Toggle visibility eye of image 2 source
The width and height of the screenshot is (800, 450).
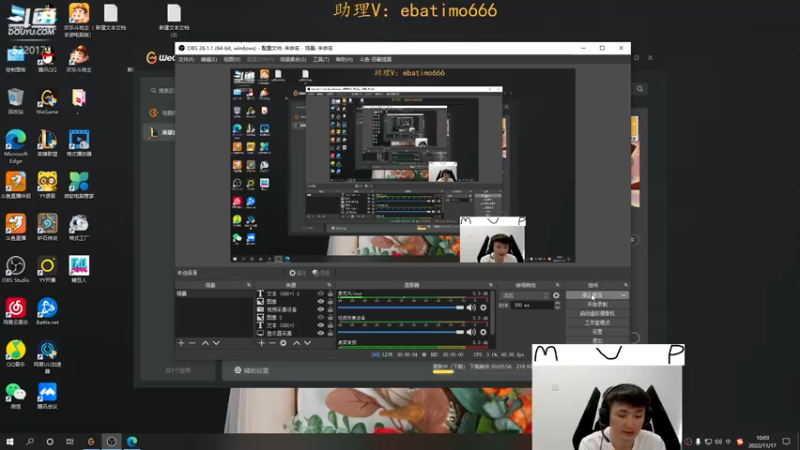point(320,317)
